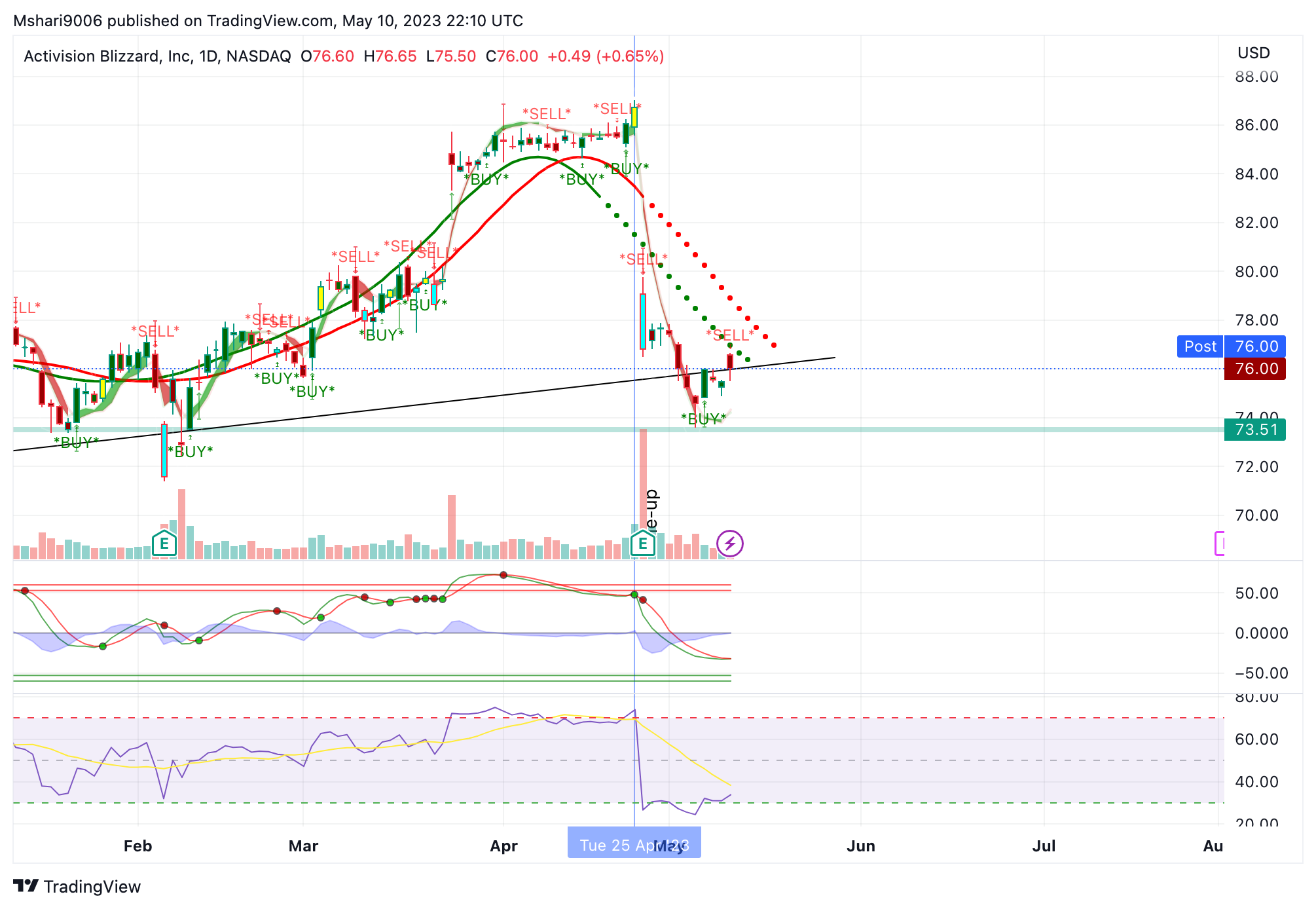The image size is (1316, 909).
Task: Click the 70.00 price scale label
Action: (1256, 515)
